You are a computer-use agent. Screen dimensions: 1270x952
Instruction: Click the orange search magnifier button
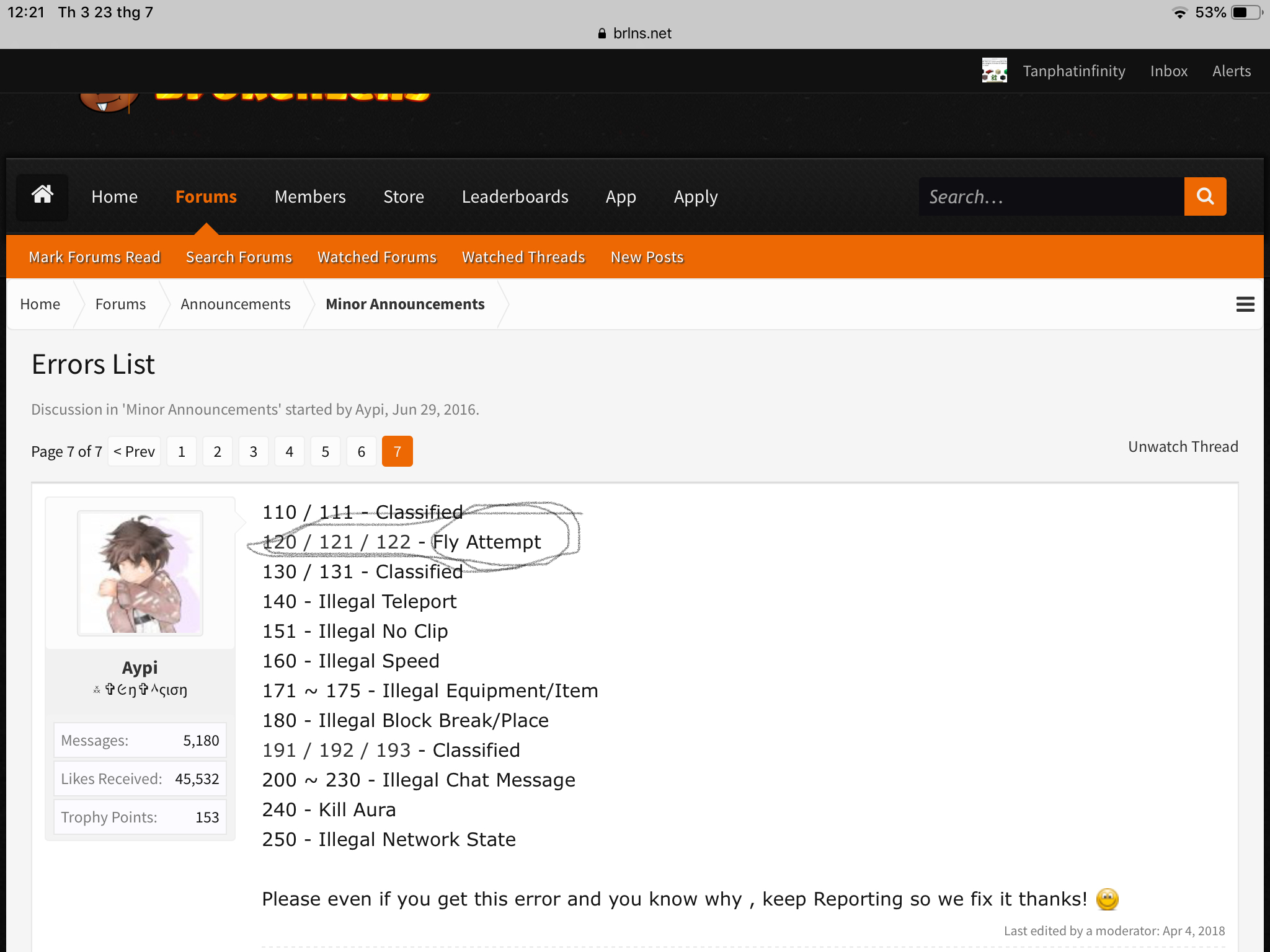[1205, 196]
